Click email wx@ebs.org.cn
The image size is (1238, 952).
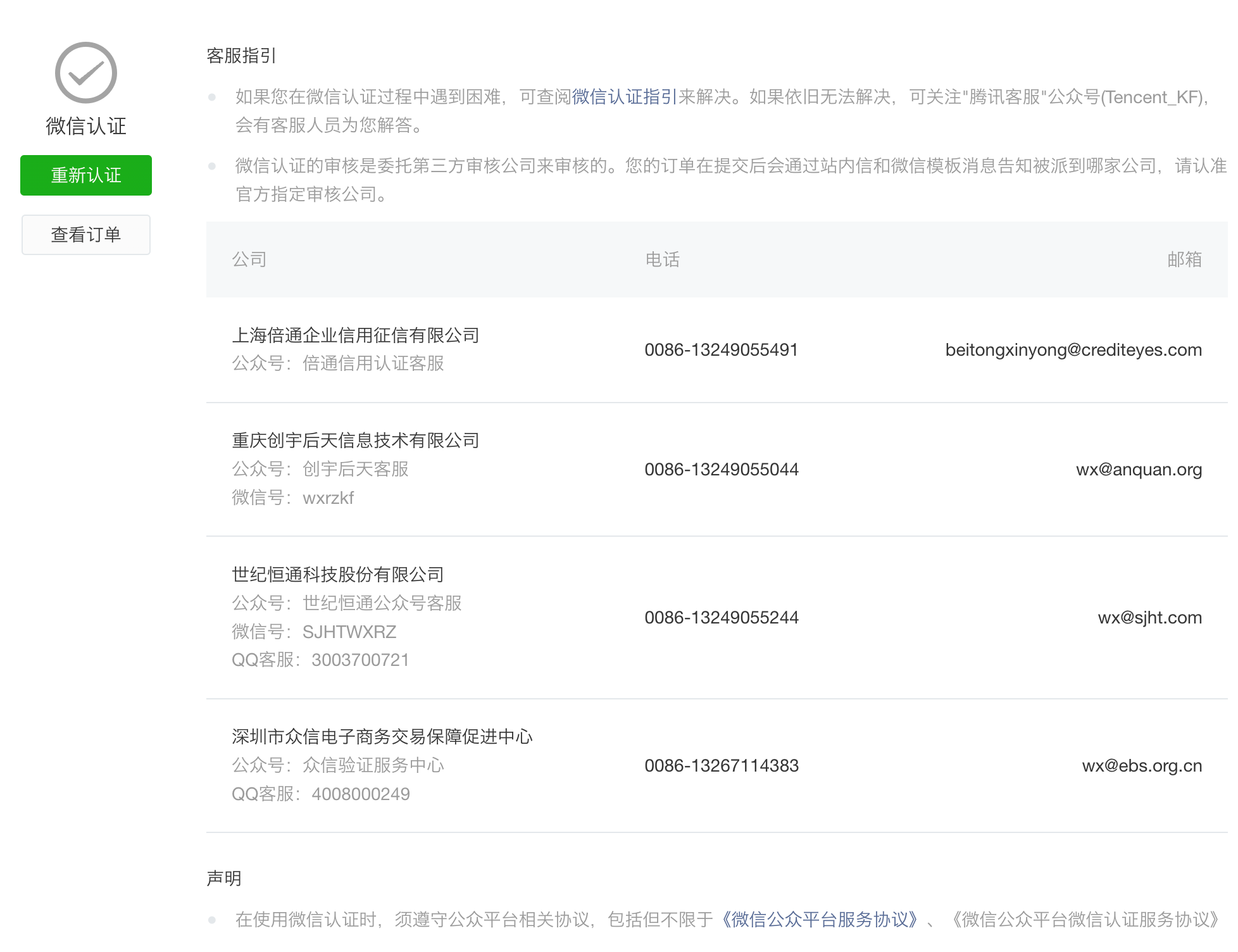tap(1142, 766)
